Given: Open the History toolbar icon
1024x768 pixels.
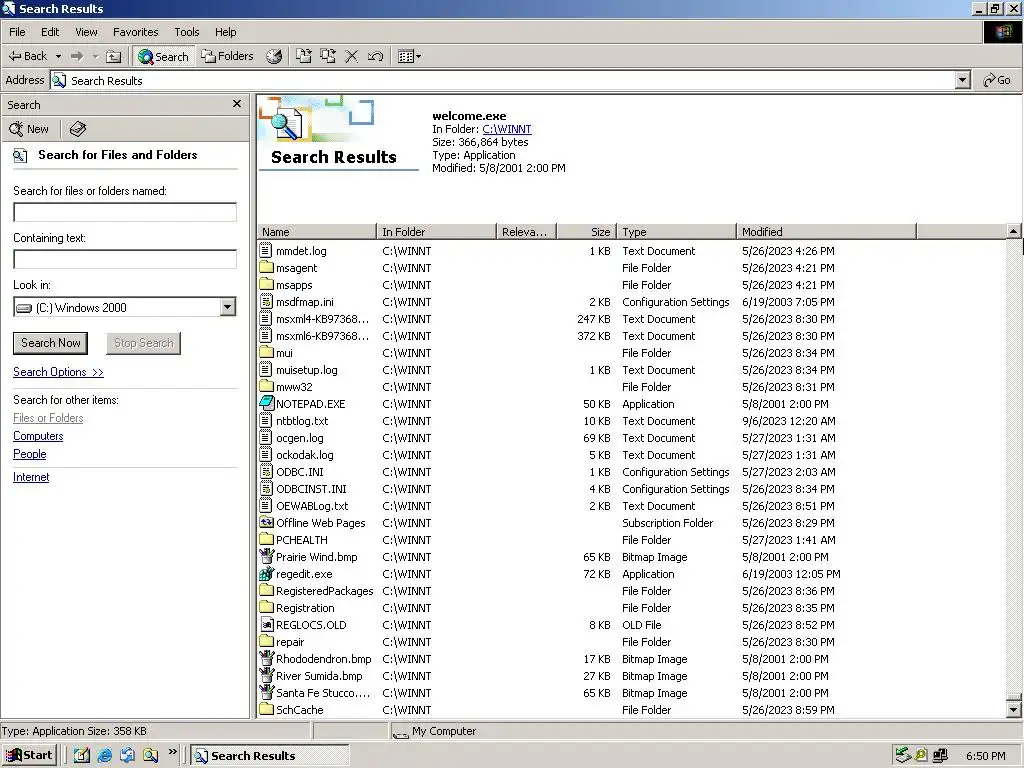Looking at the screenshot, I should [x=274, y=56].
